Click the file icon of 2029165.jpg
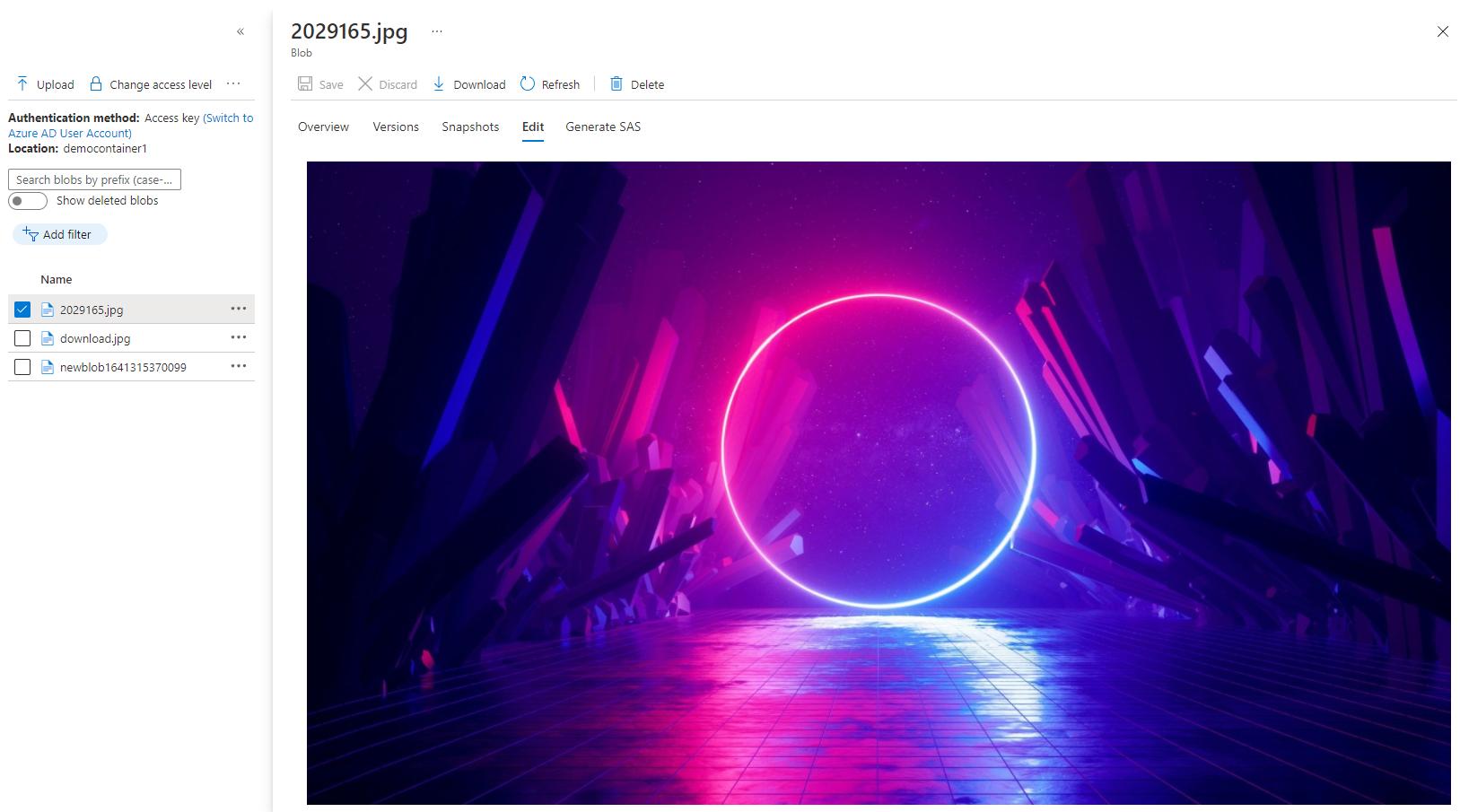Image resolution: width=1460 pixels, height=812 pixels. (48, 310)
